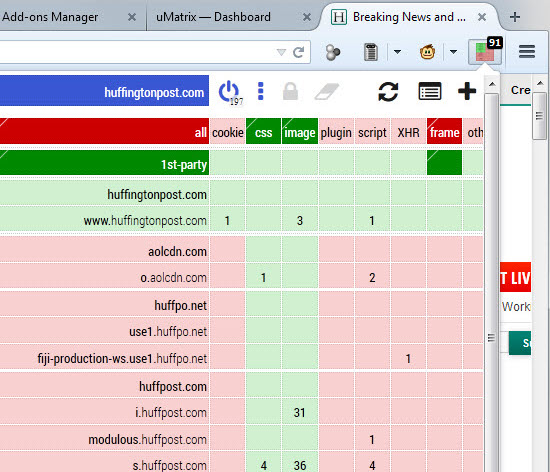Click script cell for www.huffingtonpost.com
This screenshot has width=550, height=472.
(x=372, y=219)
